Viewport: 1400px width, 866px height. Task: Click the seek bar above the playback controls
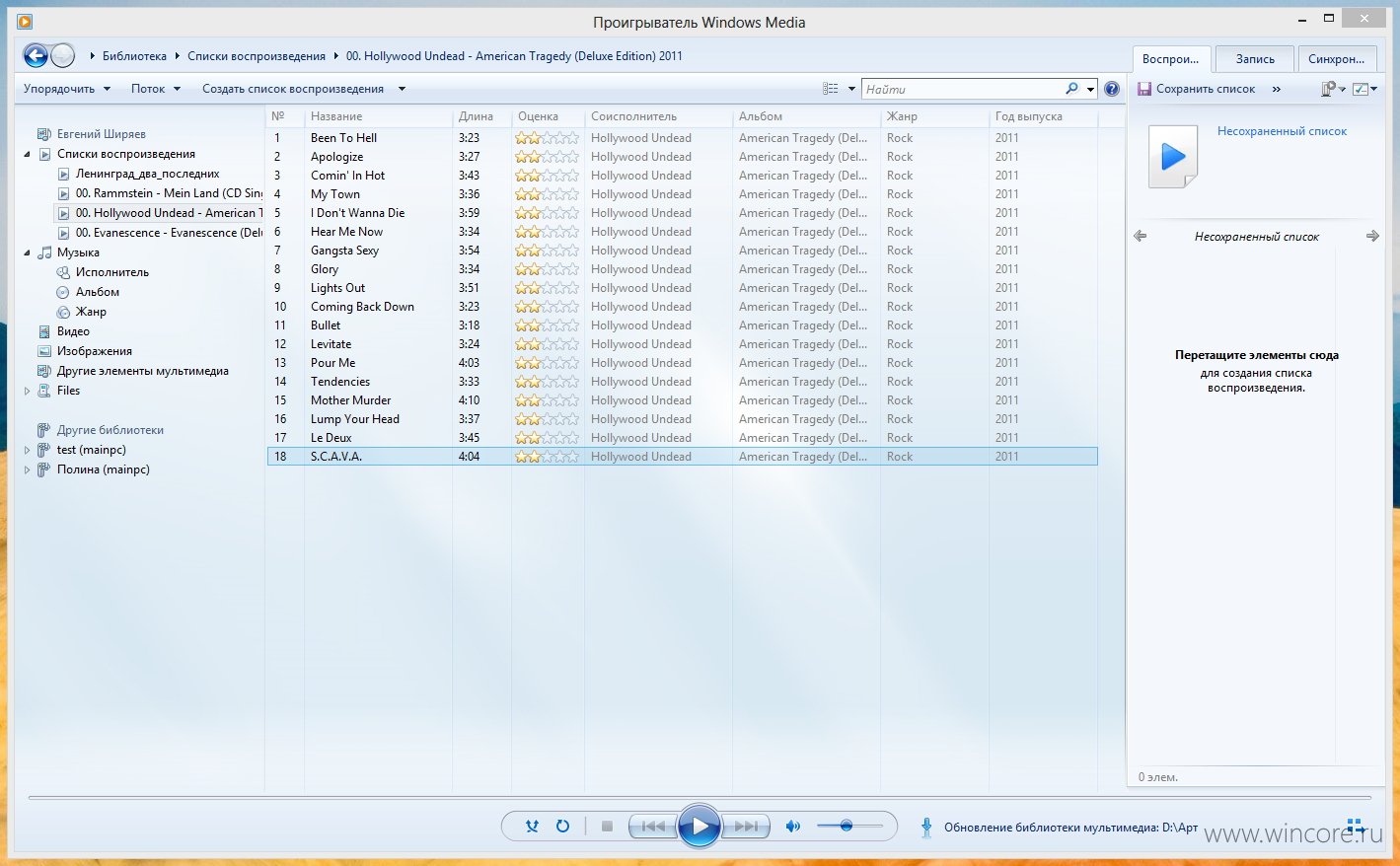700,797
